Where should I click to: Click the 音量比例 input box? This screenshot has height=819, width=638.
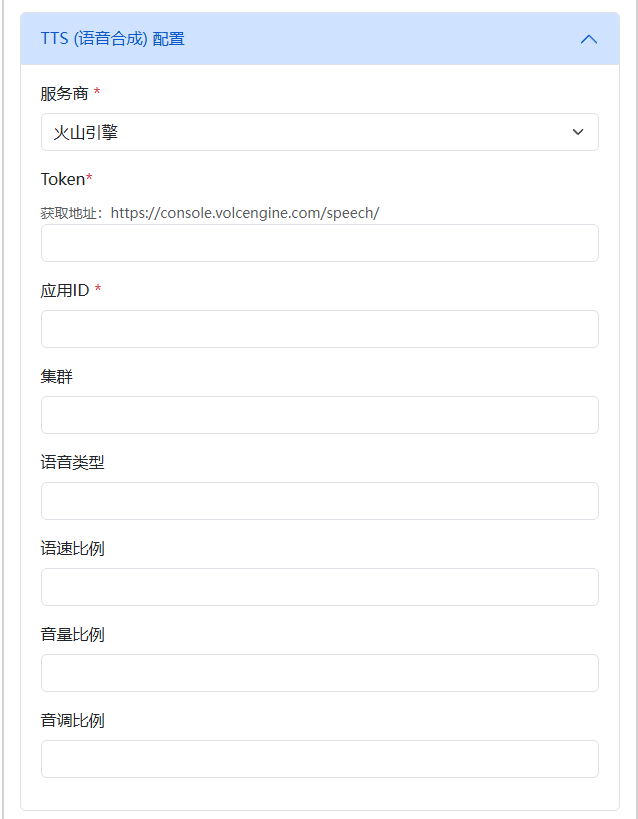coord(319,673)
